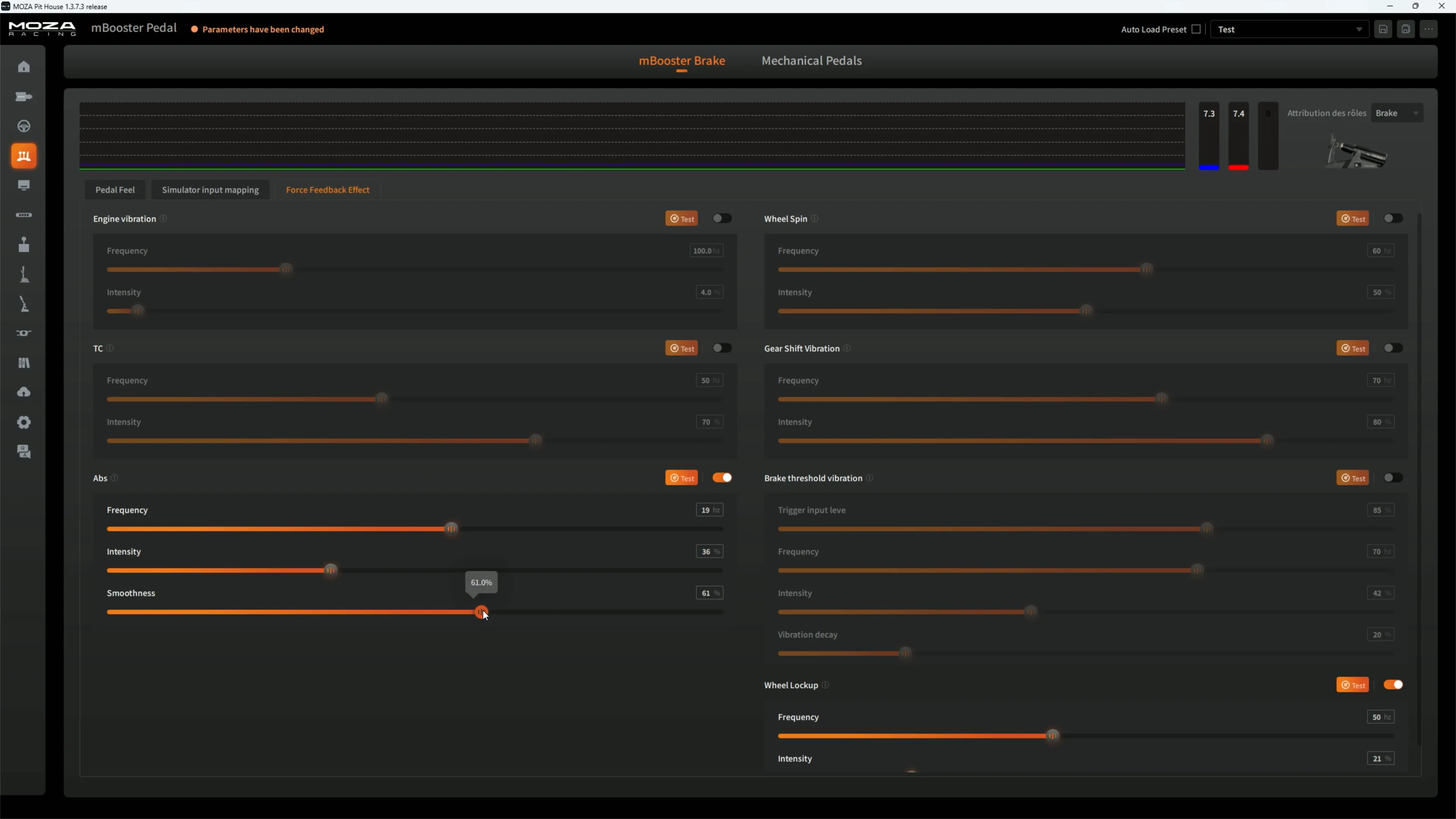Open the Brake role assignment dropdown
Screen dimensions: 1456x819
pos(1397,113)
